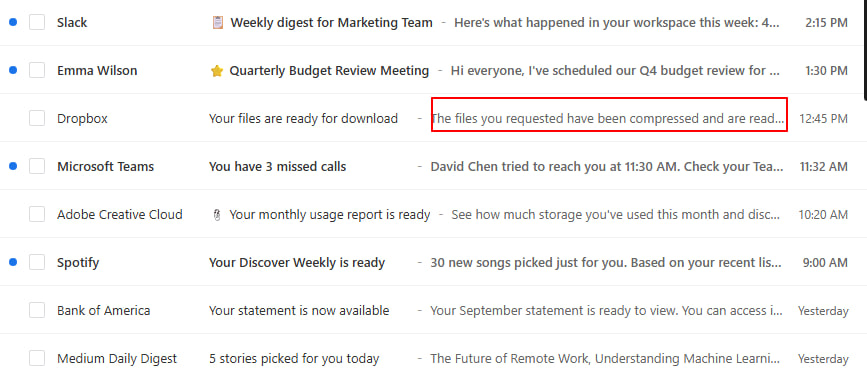Click the 2:15 PM timestamp on Slack email
Screen dimensions: 867x380
pos(826,23)
